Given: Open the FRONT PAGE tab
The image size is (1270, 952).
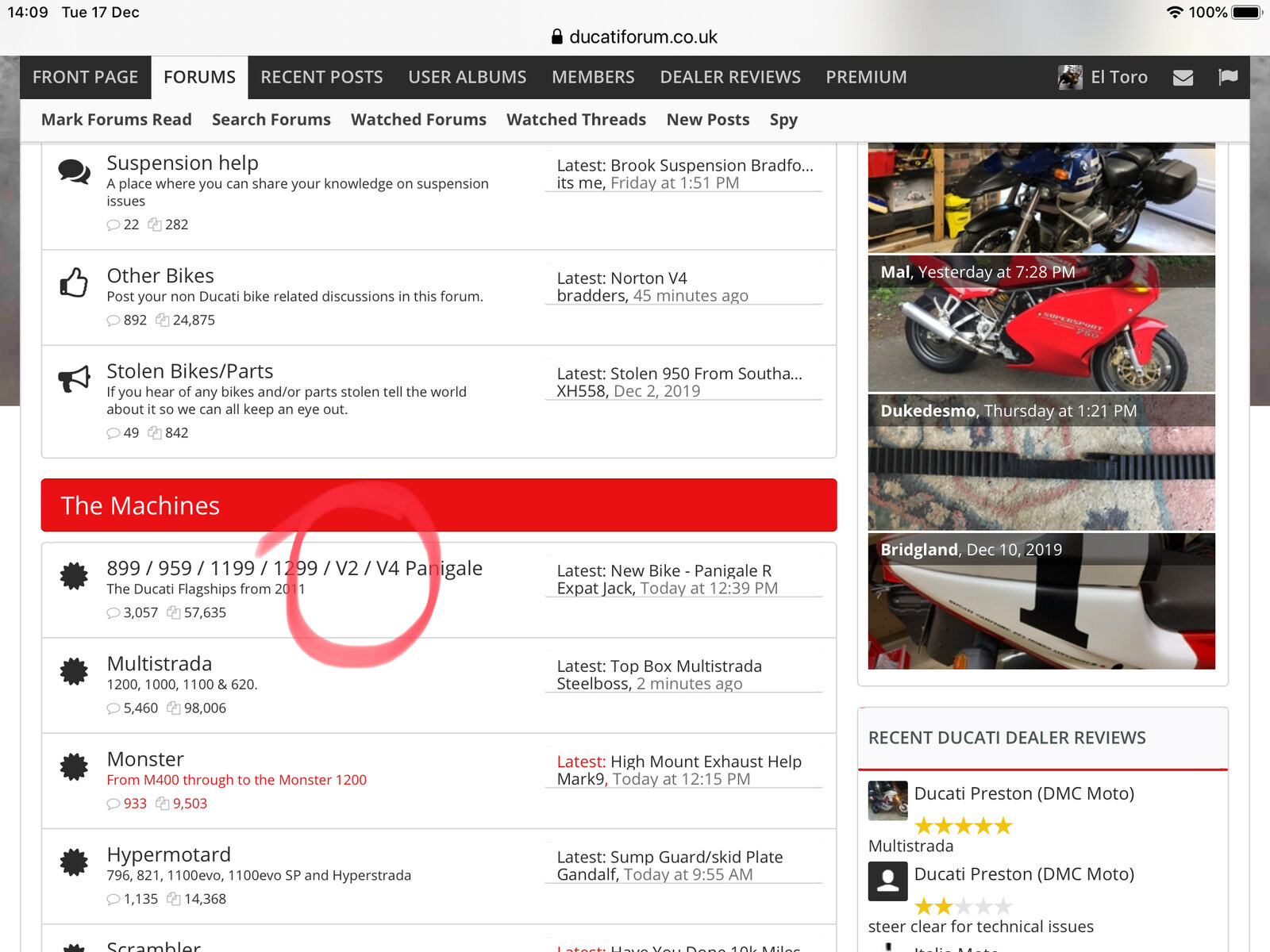Looking at the screenshot, I should pyautogui.click(x=86, y=77).
